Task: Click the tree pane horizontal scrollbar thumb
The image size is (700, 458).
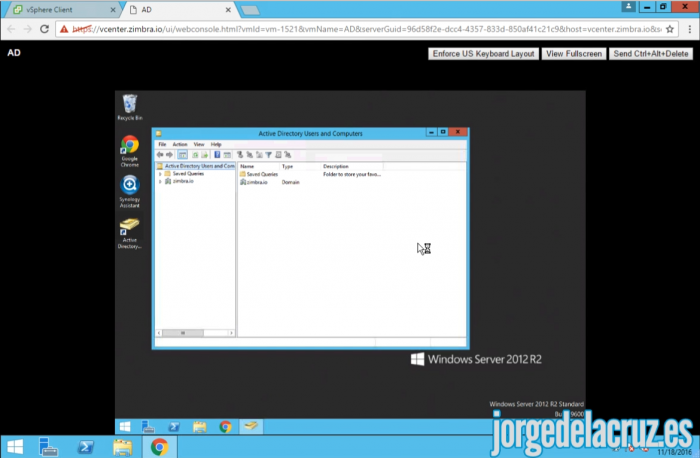Action: (x=183, y=333)
